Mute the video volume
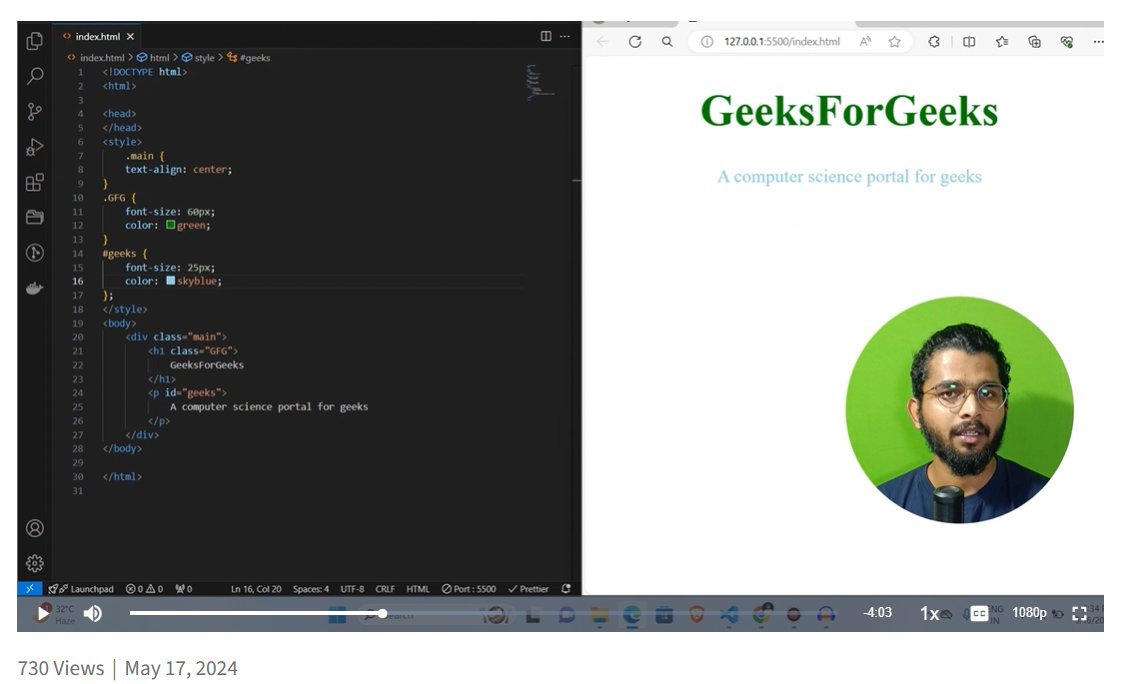 click(92, 613)
